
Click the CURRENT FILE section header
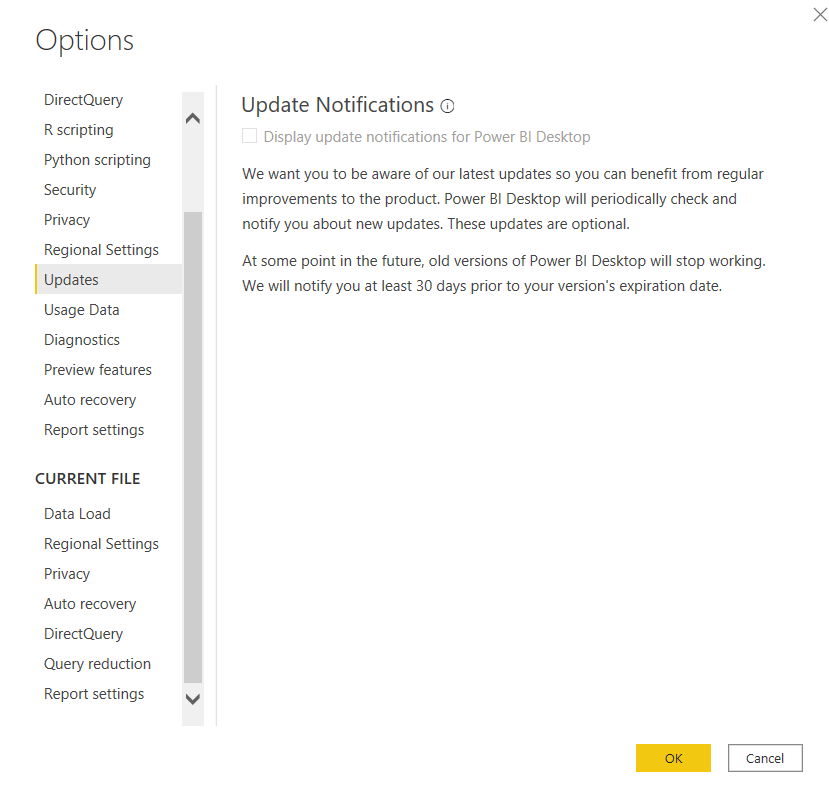click(88, 479)
